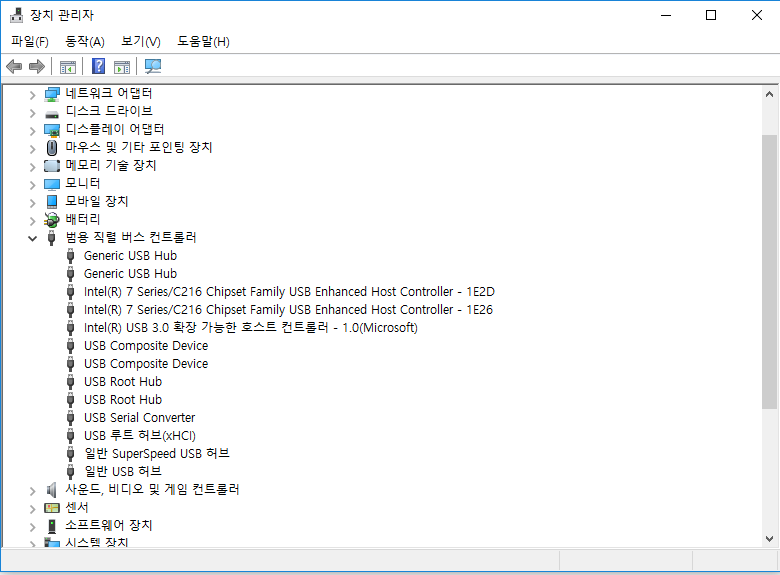Minimize the 장치 관리자 window

(x=666, y=15)
